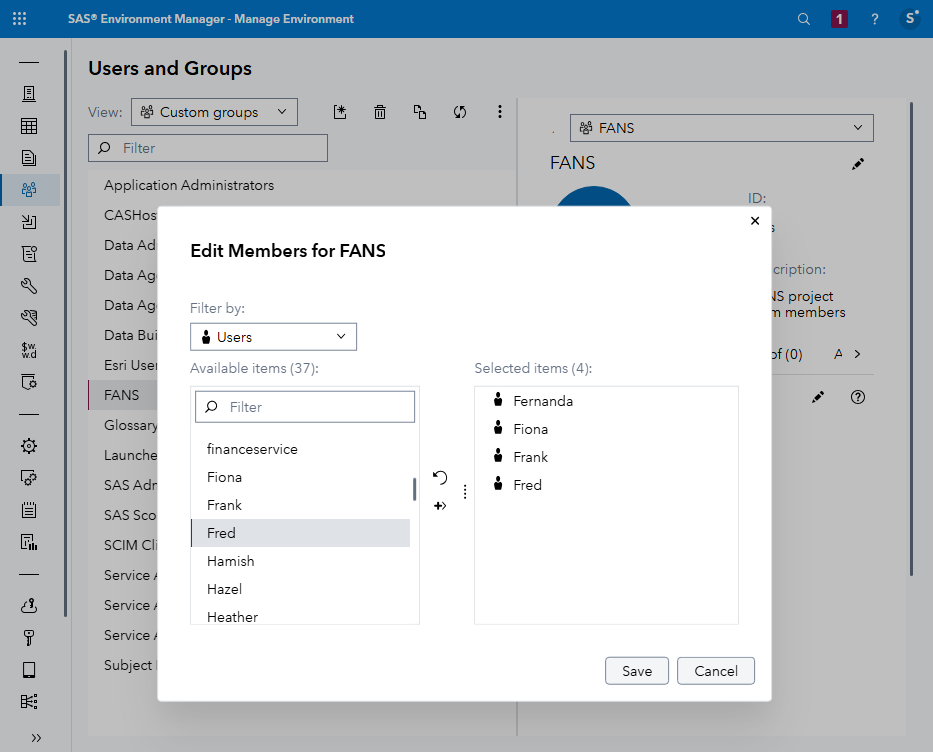Change the Filter by selection from Users
The image size is (933, 752).
pyautogui.click(x=273, y=337)
